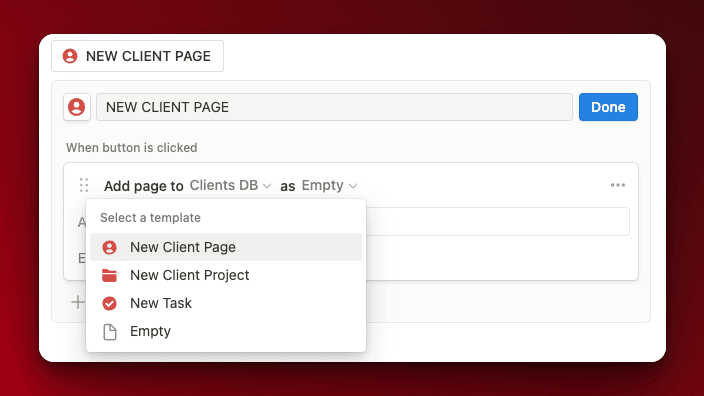Edit the button name input field
This screenshot has width=704, height=396.
point(334,107)
